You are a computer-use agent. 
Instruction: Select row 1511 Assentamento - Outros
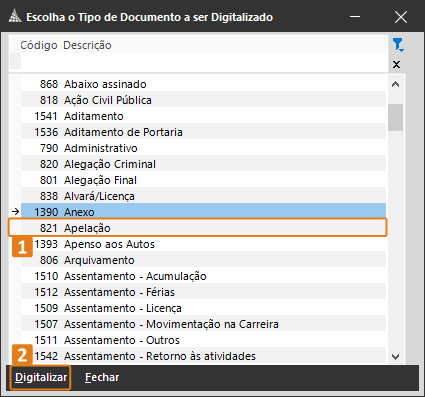203,340
